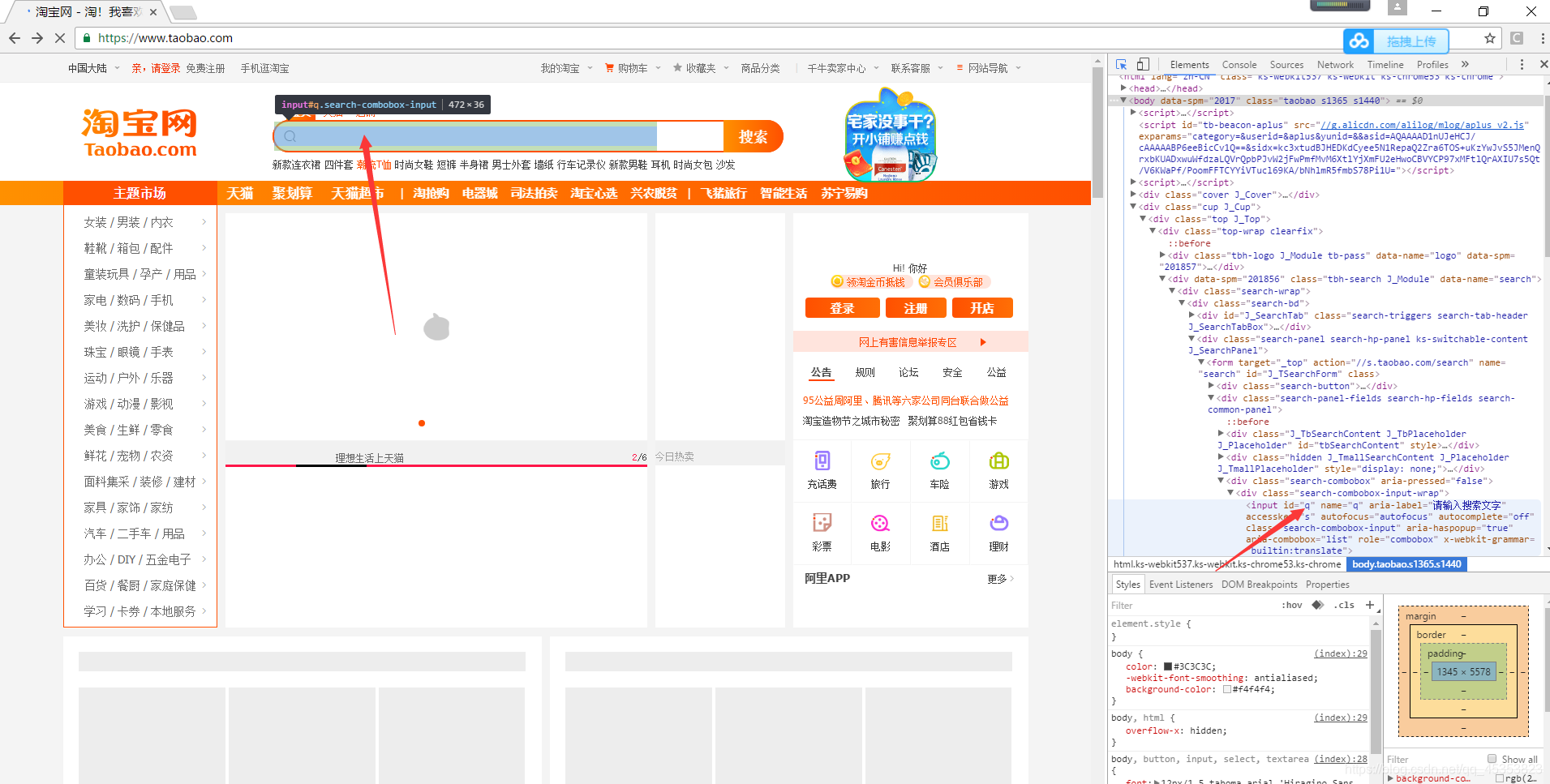This screenshot has height=784, width=1550.
Task: Click into the Taobao search input field
Action: point(498,136)
